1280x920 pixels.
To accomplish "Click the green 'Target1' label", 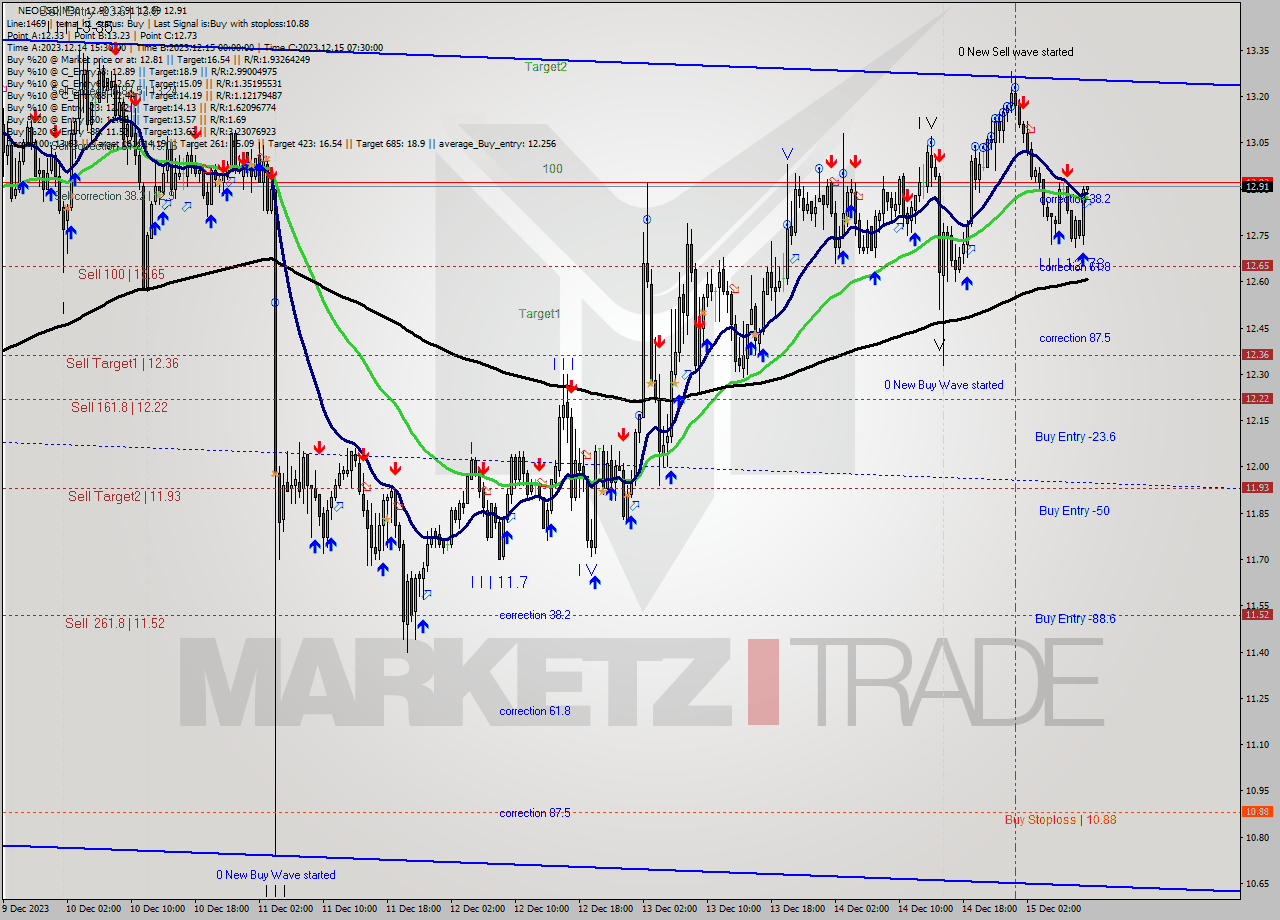I will click(539, 314).
